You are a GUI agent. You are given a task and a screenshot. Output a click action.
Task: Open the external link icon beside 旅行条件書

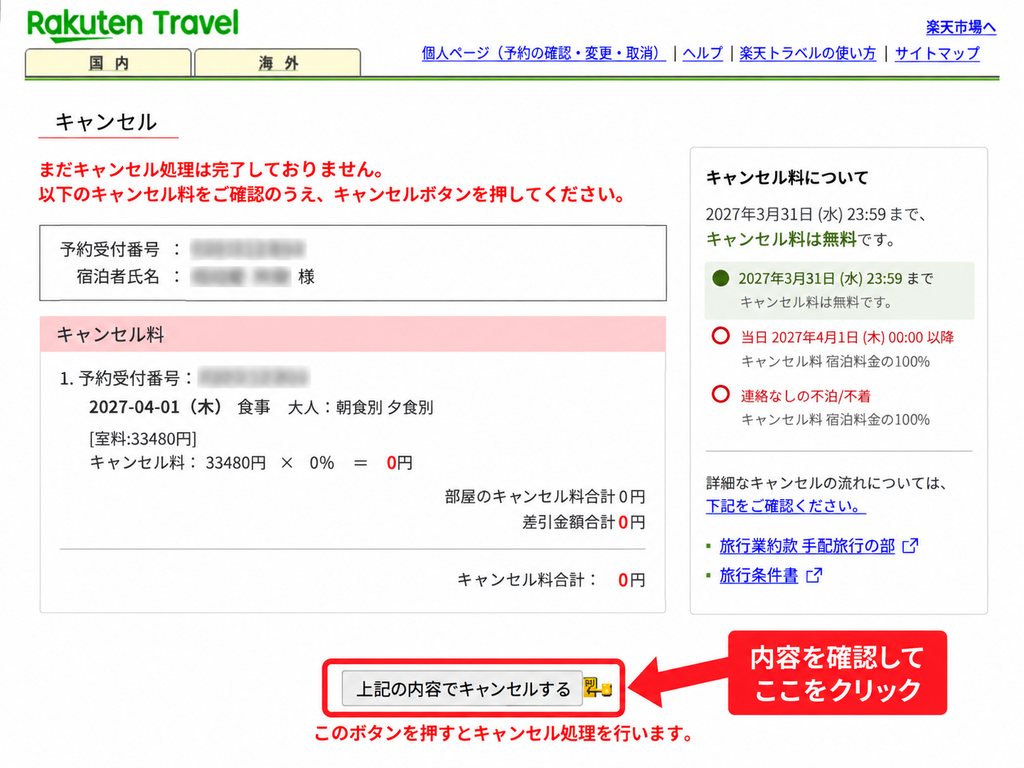click(814, 576)
